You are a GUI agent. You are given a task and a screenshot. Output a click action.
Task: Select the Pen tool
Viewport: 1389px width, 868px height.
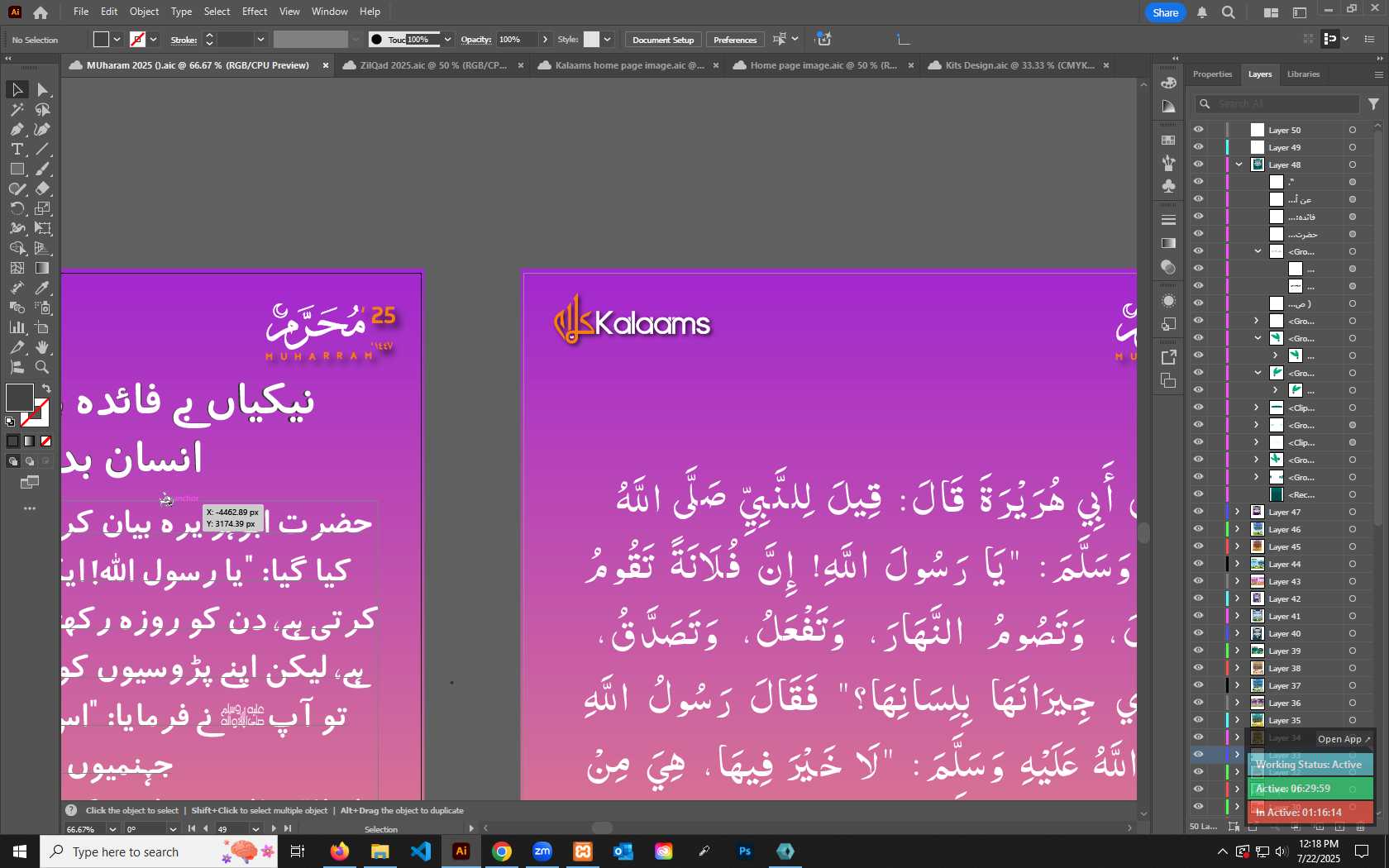pyautogui.click(x=17, y=129)
